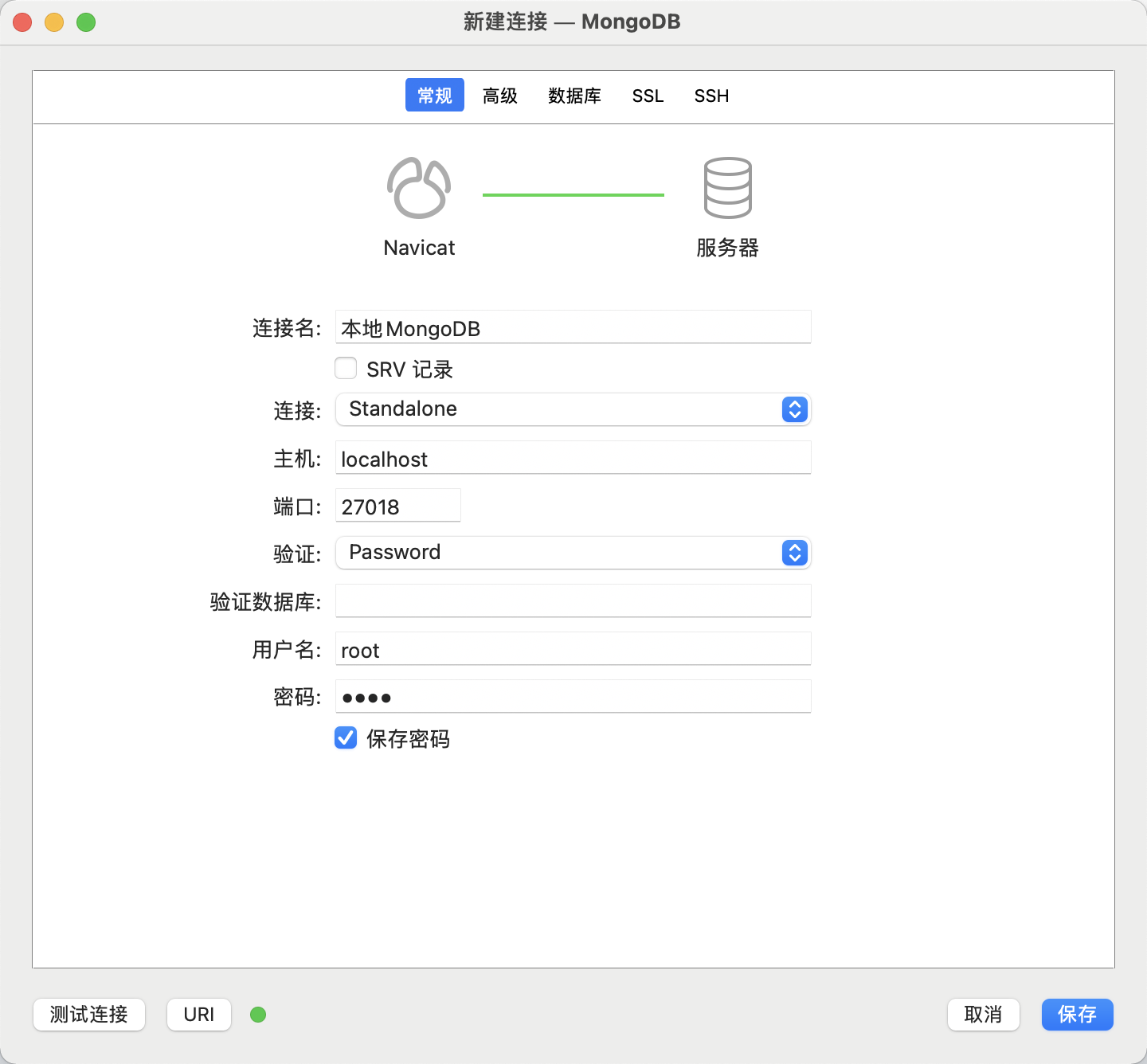Enable the SRV 记录 checkbox

pos(346,368)
